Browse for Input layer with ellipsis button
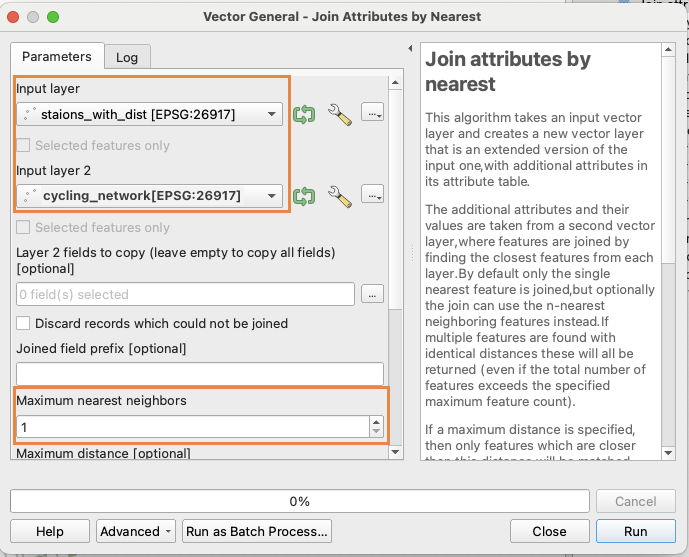689x557 pixels. [x=373, y=114]
